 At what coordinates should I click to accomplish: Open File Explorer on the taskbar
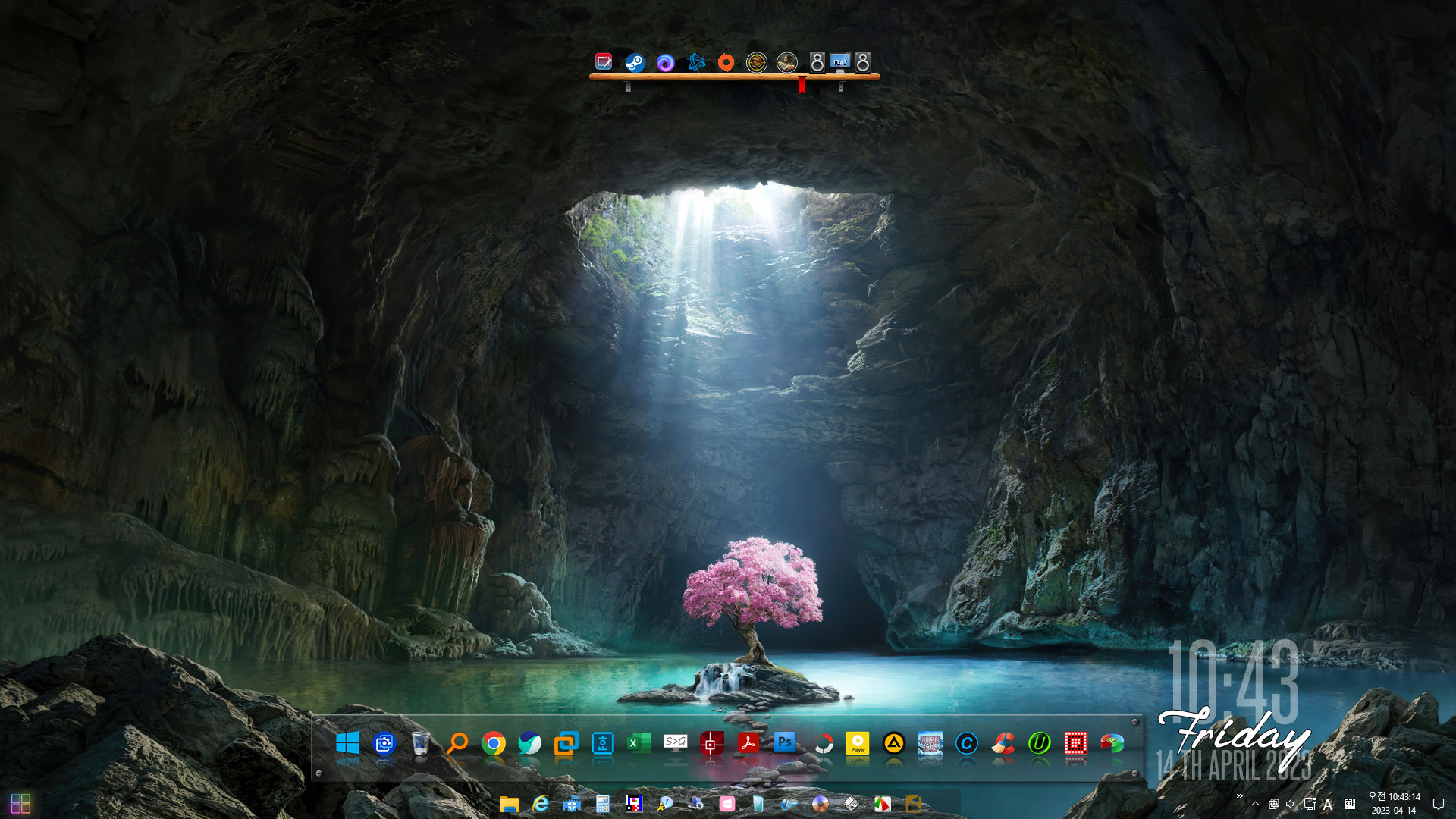click(x=510, y=804)
